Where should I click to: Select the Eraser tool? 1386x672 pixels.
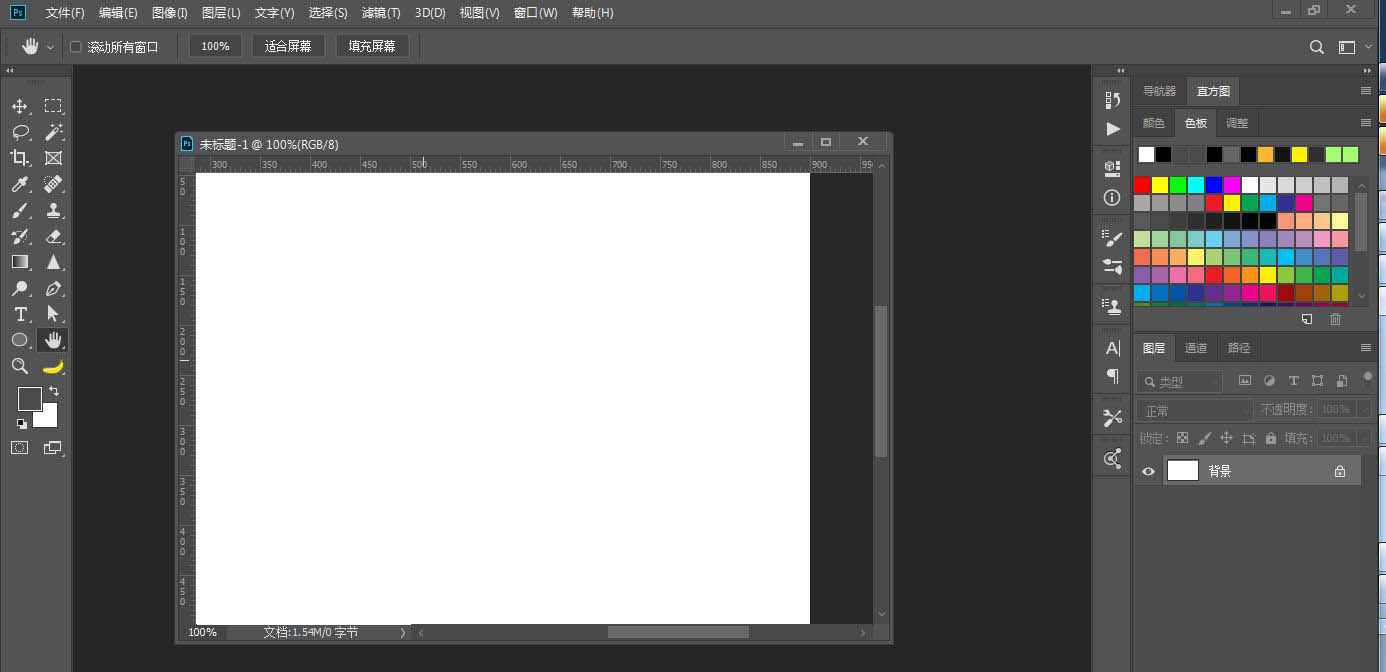pyautogui.click(x=53, y=236)
